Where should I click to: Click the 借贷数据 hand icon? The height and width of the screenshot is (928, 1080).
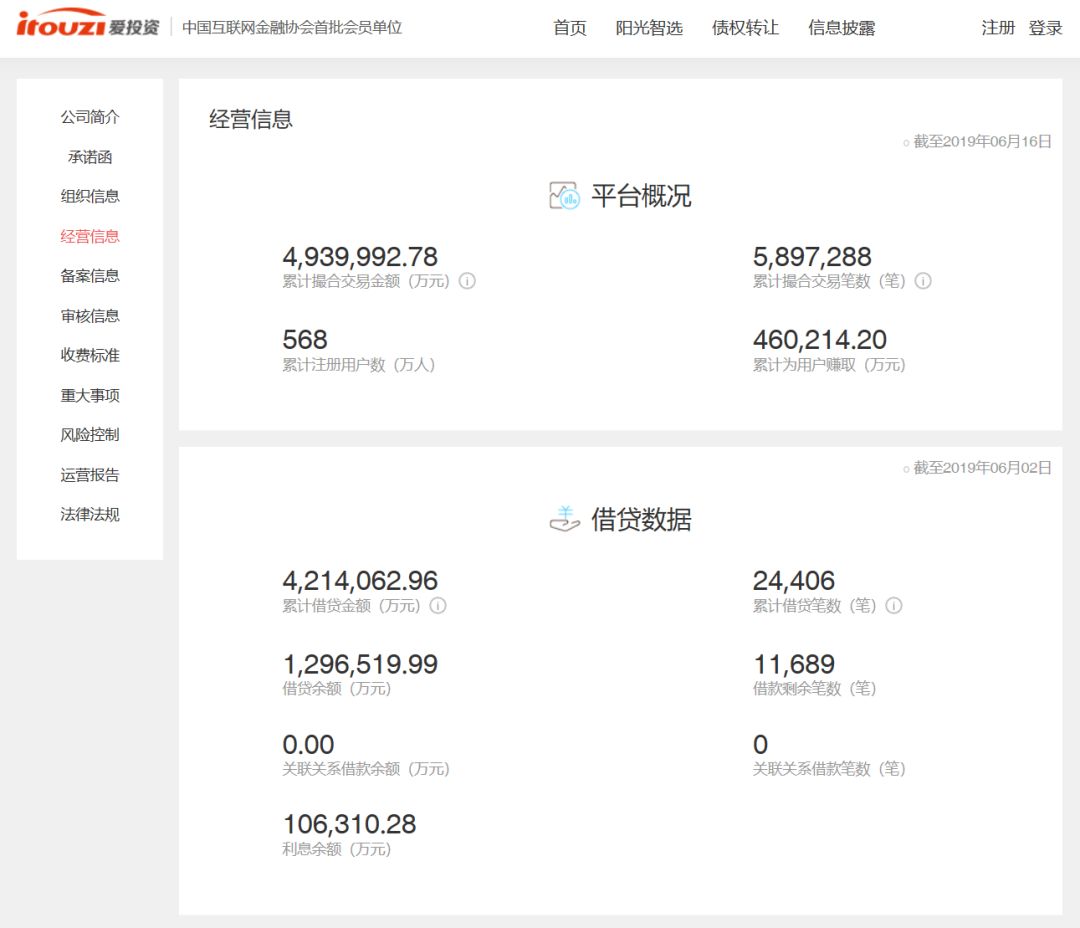(564, 519)
